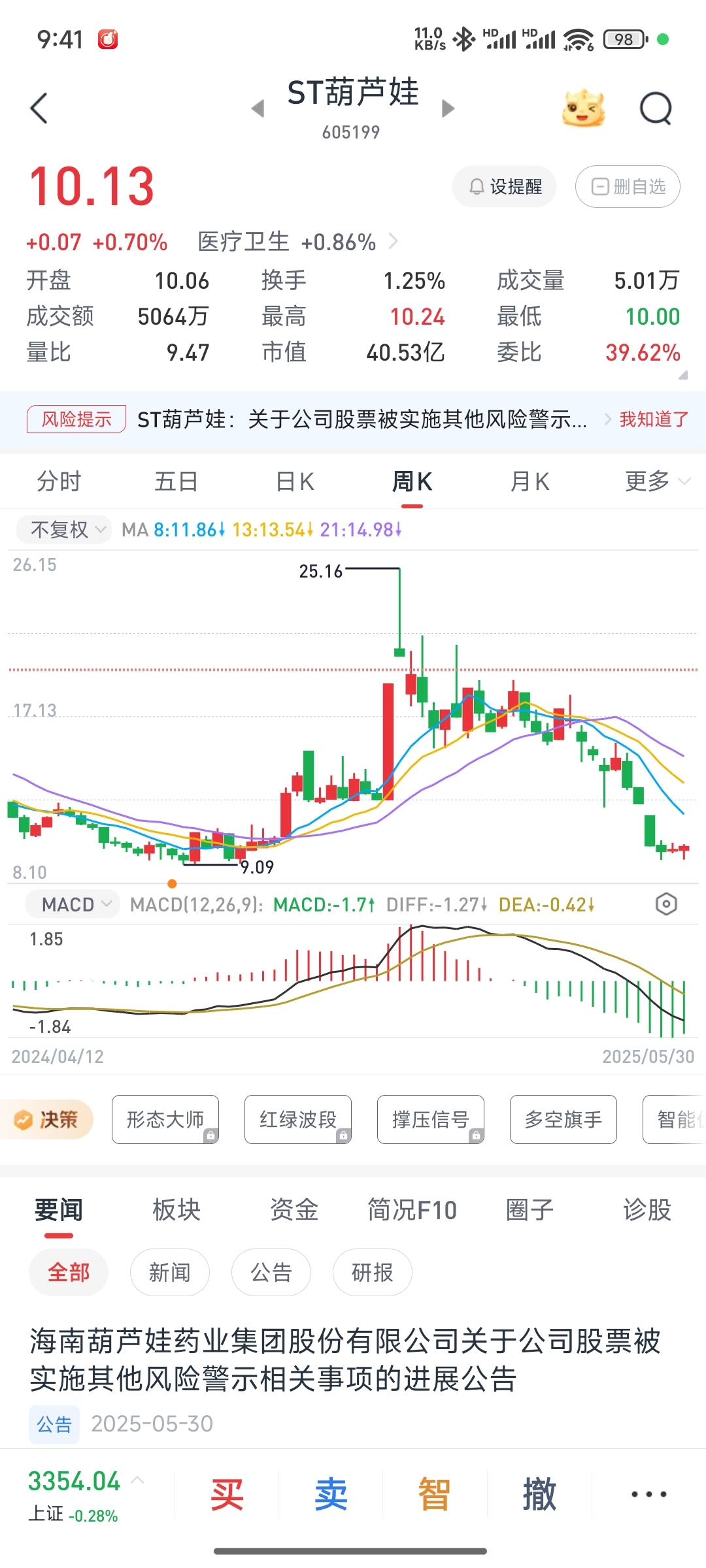The image size is (706, 1568).
Task: Open the 资金 capital flow tab
Action: tap(294, 1210)
